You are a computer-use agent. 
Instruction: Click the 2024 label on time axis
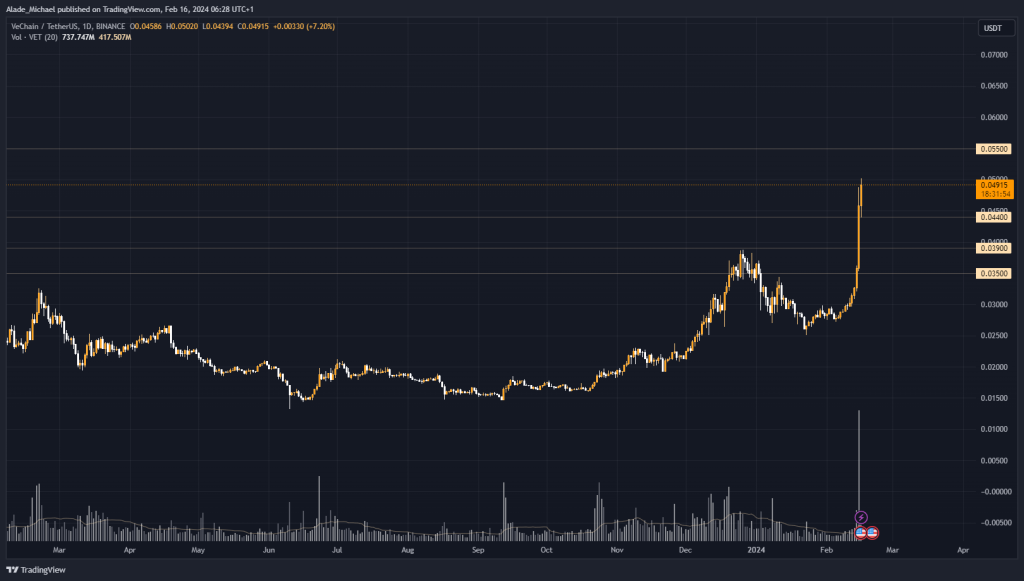[756, 550]
